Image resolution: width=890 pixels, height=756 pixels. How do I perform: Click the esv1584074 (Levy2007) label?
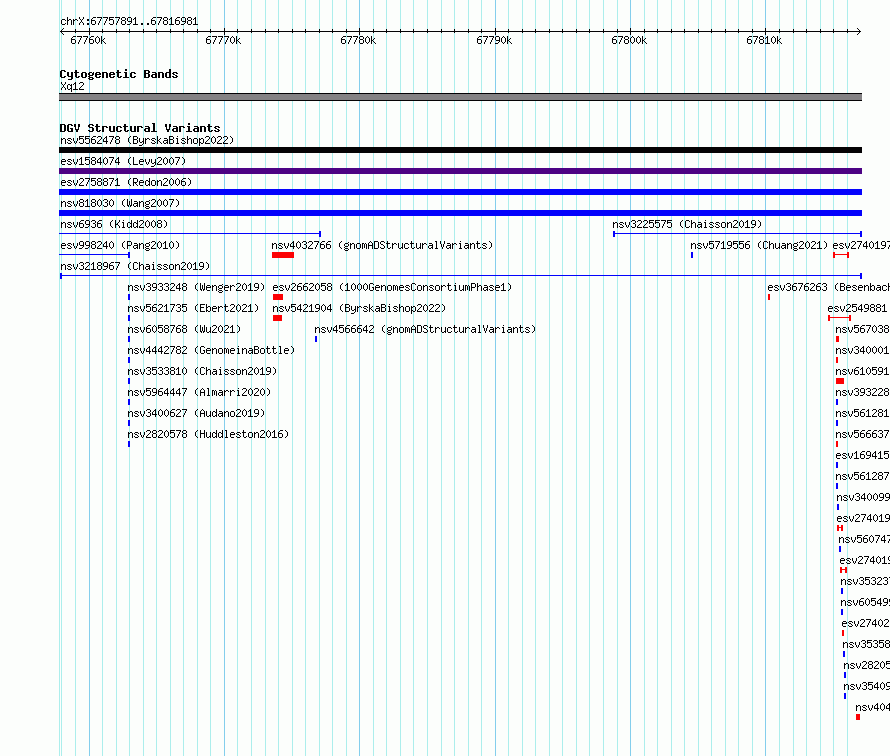(x=123, y=161)
